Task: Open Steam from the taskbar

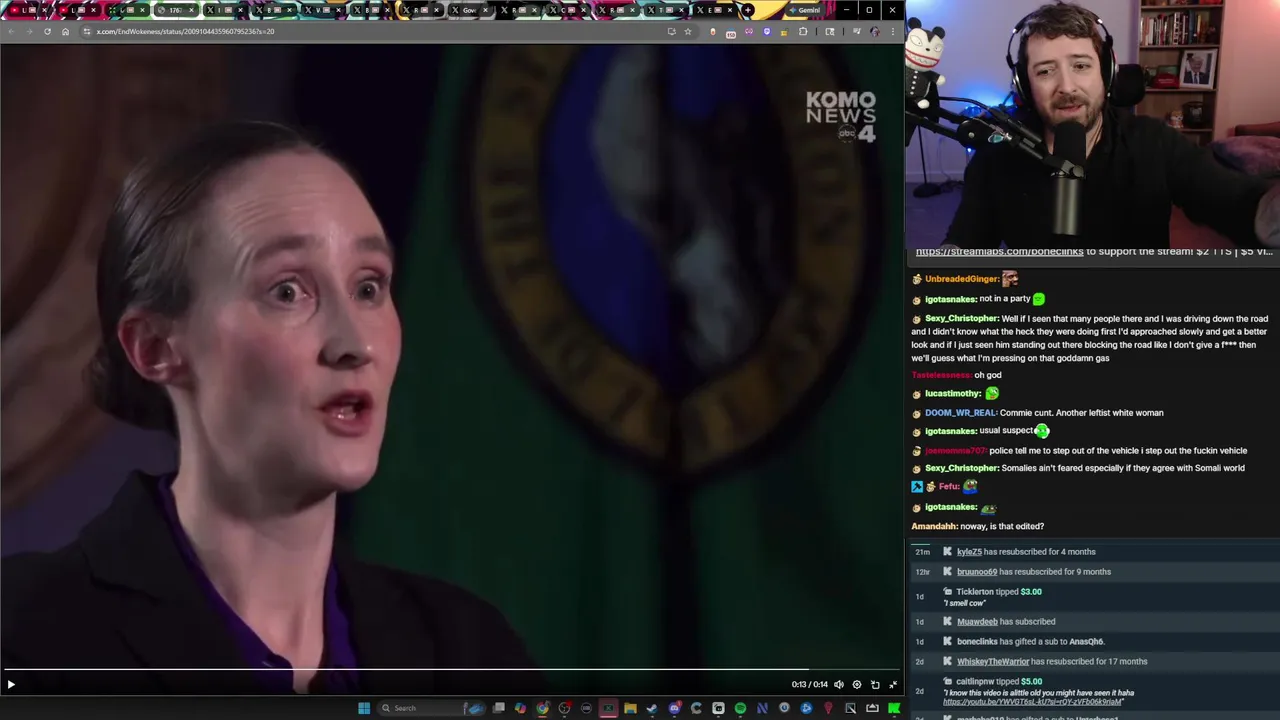Action: click(x=652, y=708)
